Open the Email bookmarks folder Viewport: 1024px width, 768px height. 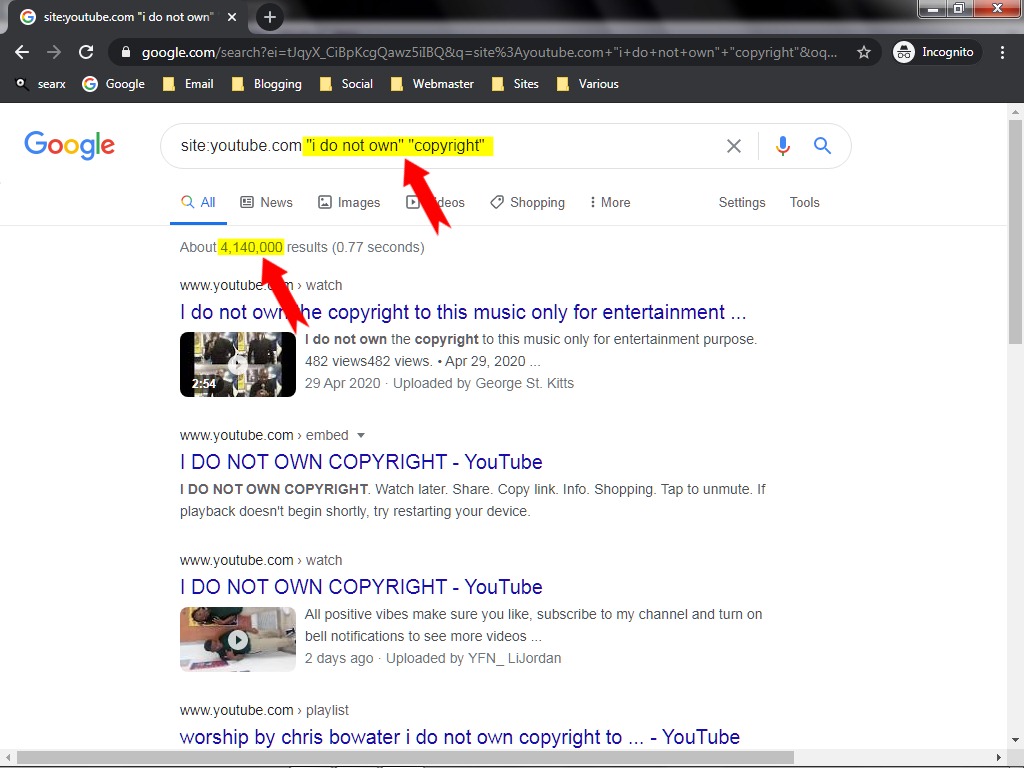(188, 84)
